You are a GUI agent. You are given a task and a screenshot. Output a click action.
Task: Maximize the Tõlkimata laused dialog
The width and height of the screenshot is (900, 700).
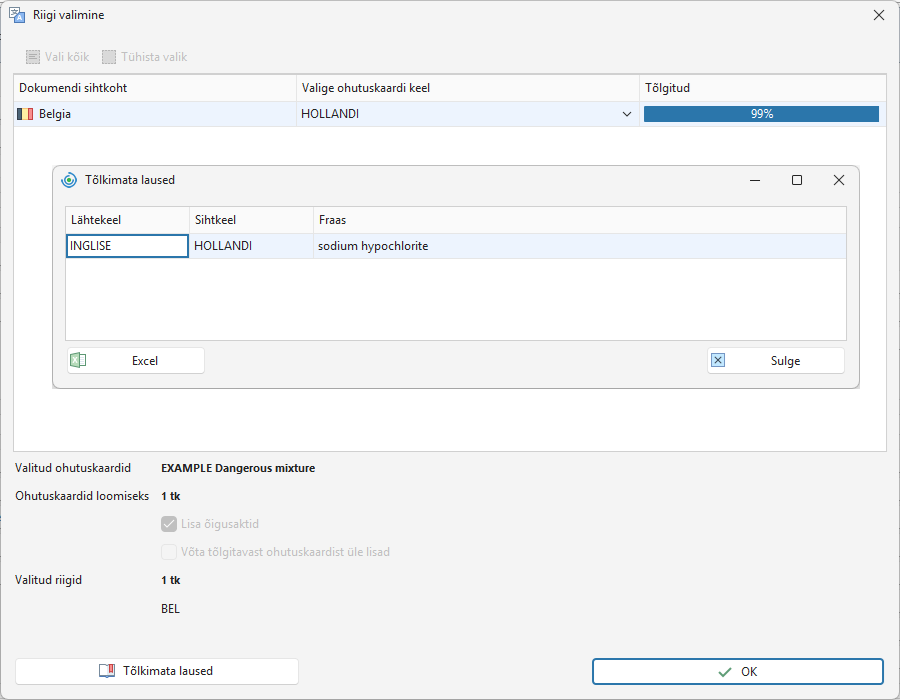(797, 180)
